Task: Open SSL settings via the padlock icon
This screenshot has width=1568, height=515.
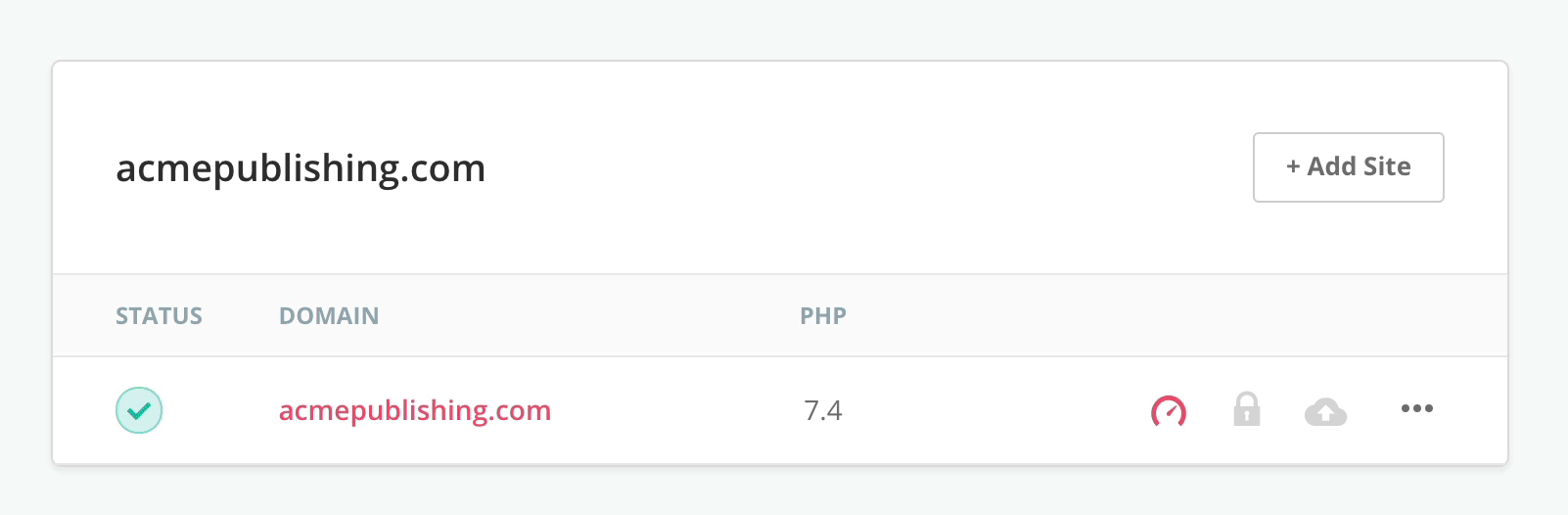Action: click(1246, 409)
